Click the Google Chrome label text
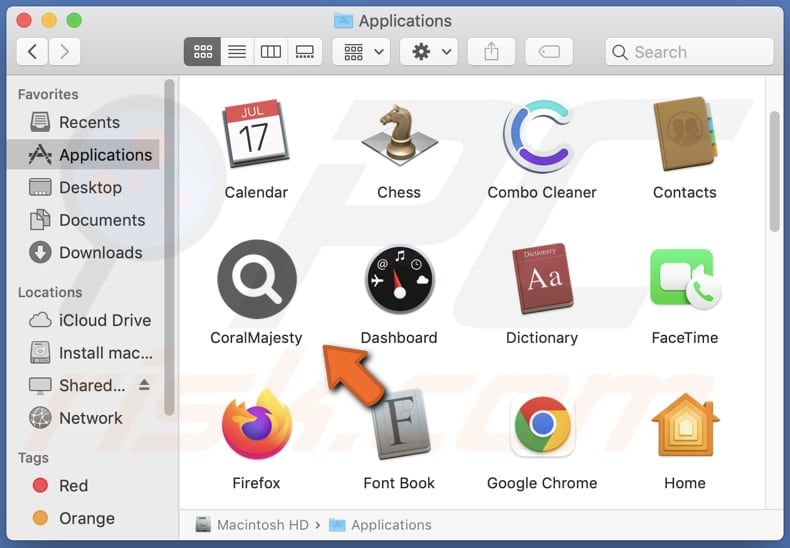 point(542,483)
